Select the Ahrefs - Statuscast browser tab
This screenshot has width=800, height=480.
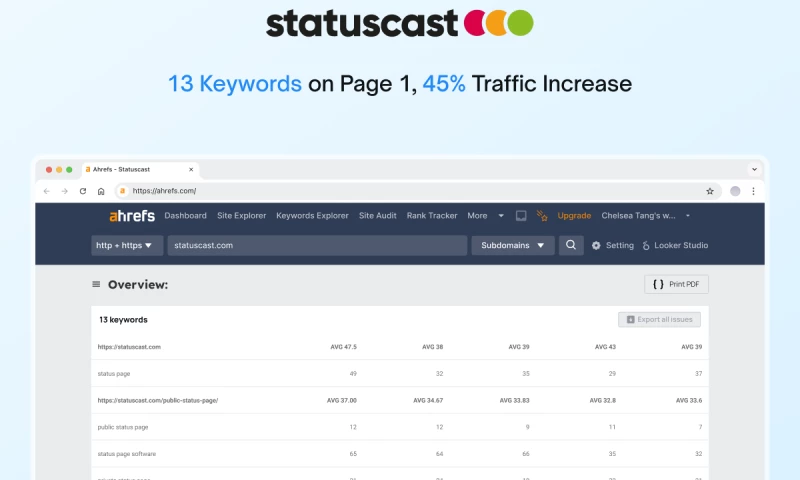point(140,169)
